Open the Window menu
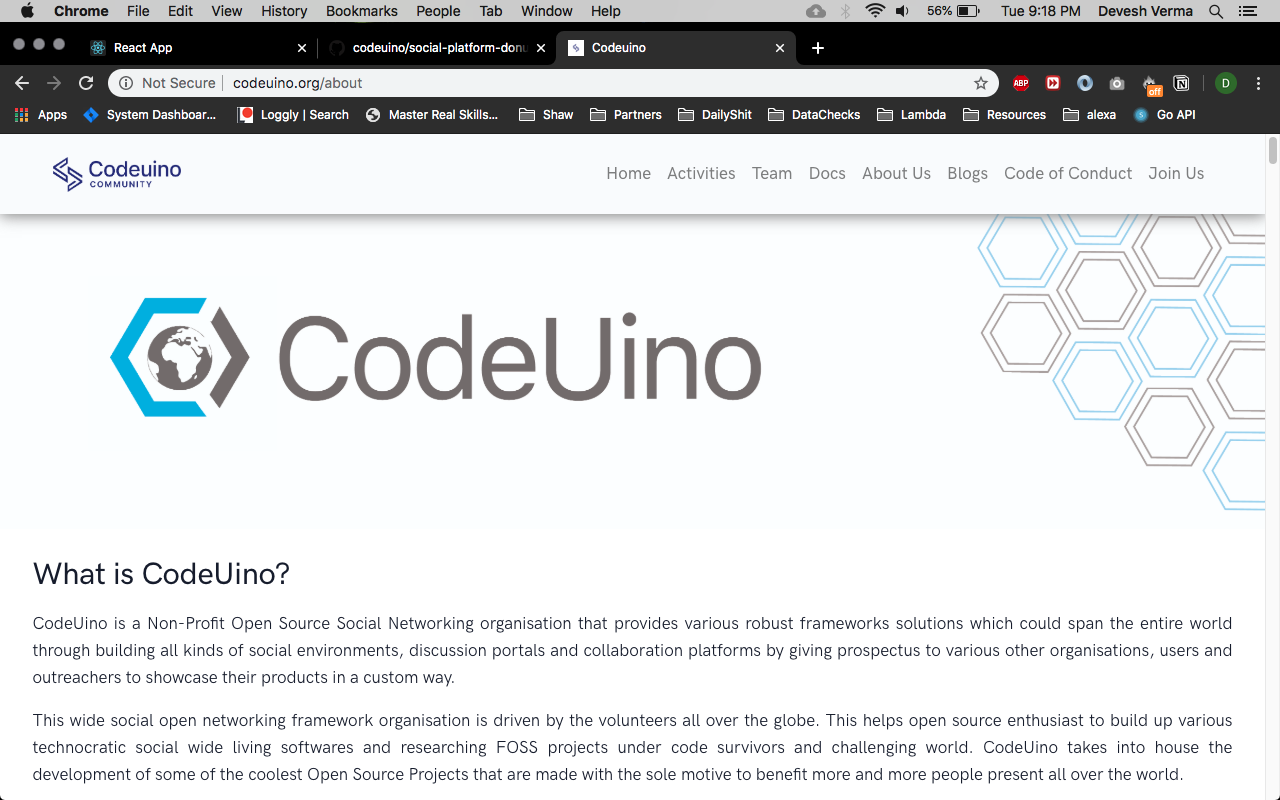The image size is (1280, 800). pos(547,11)
